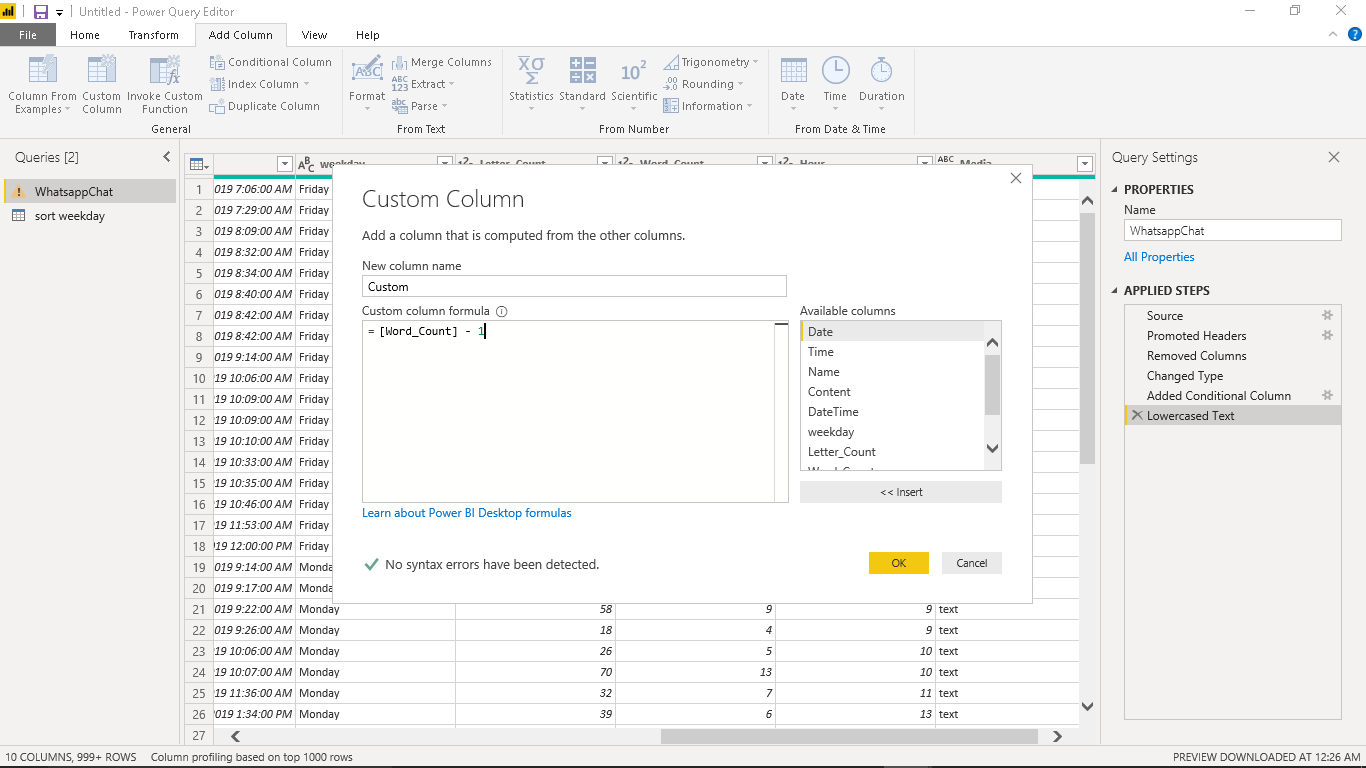Click the formula info icon
1366x768 pixels.
point(502,311)
